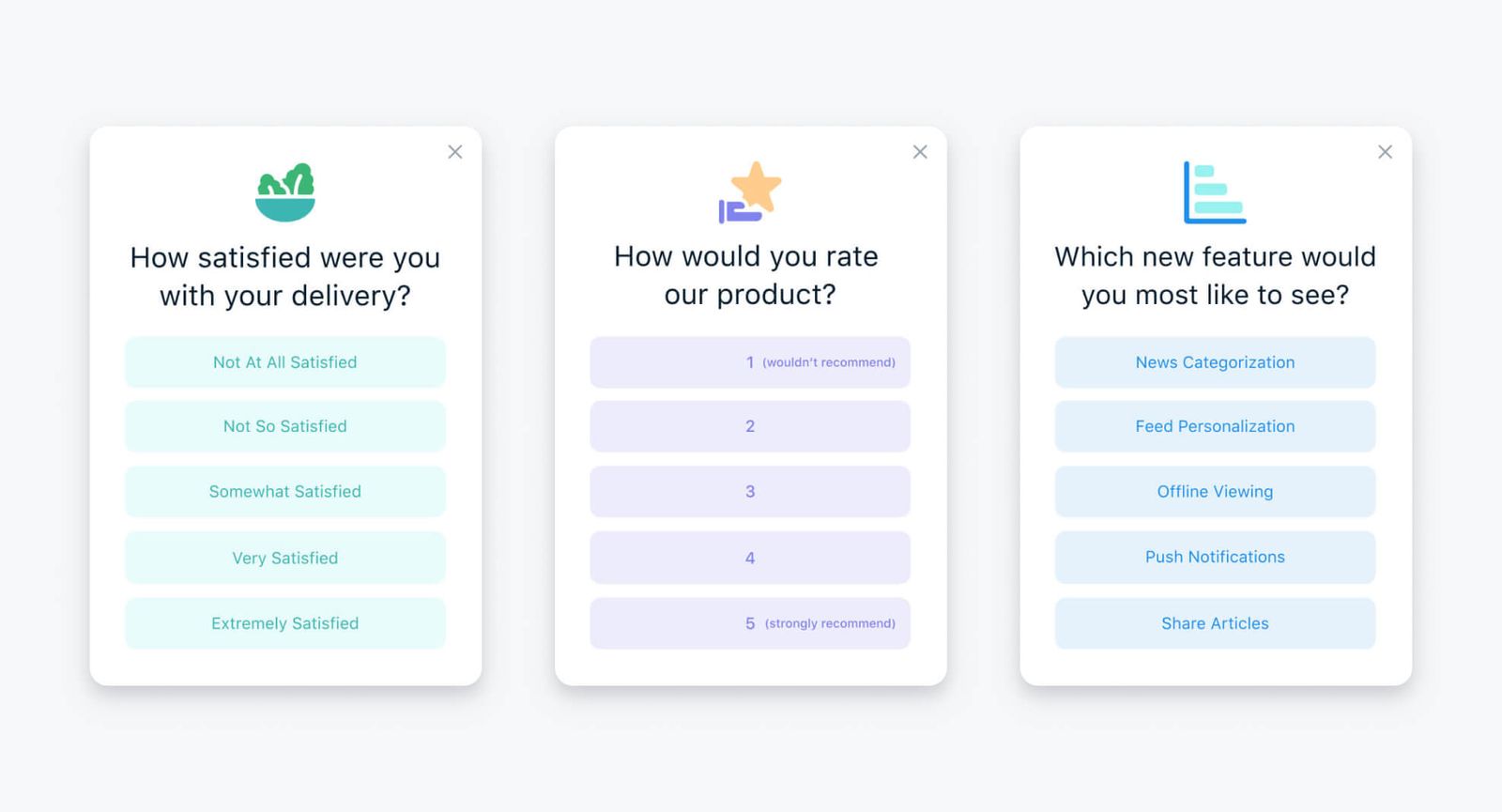The height and width of the screenshot is (812, 1502).
Task: Pick Push Notifications as preferred feature
Action: tap(1215, 558)
